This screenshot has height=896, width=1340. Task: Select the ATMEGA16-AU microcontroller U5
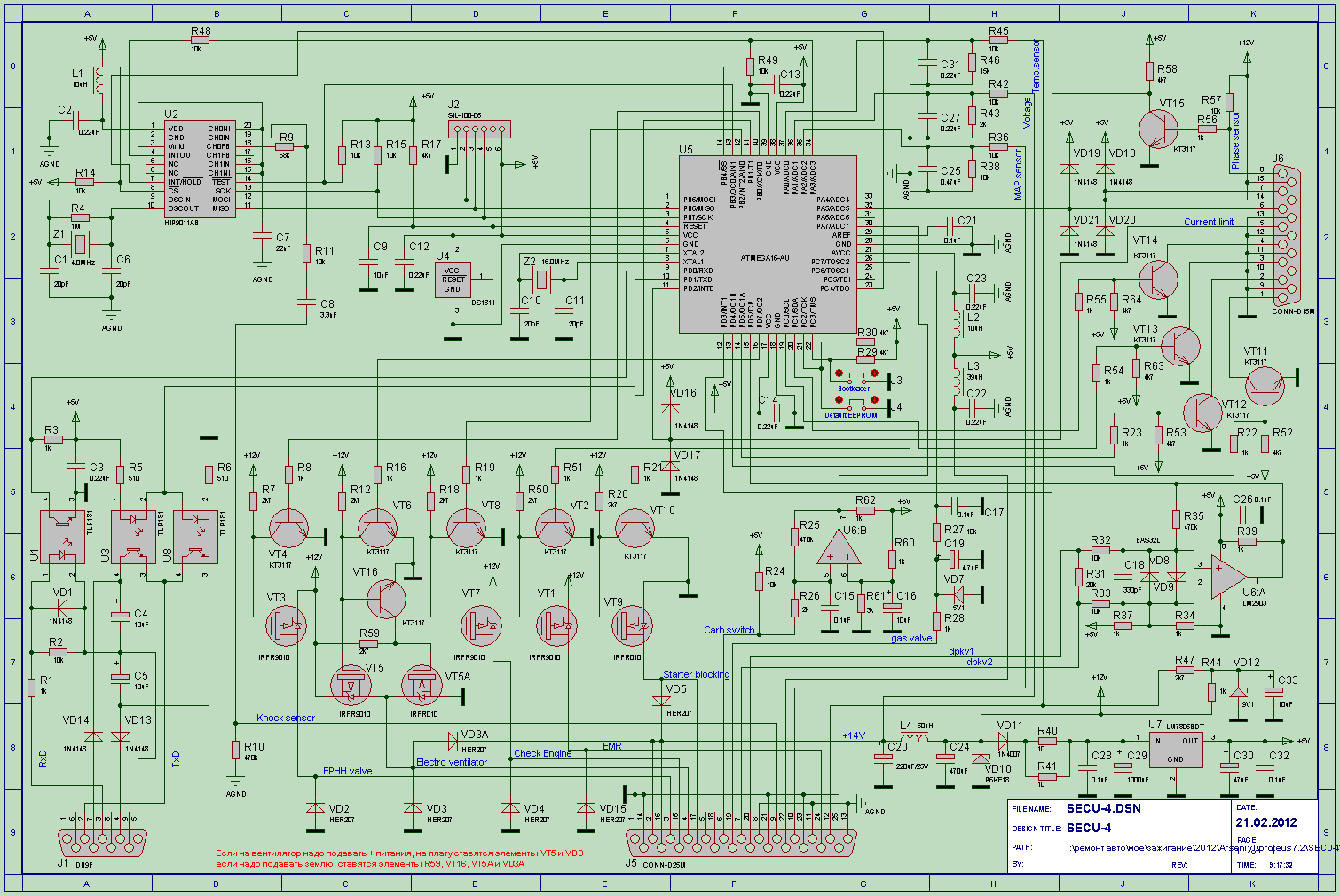click(x=768, y=245)
